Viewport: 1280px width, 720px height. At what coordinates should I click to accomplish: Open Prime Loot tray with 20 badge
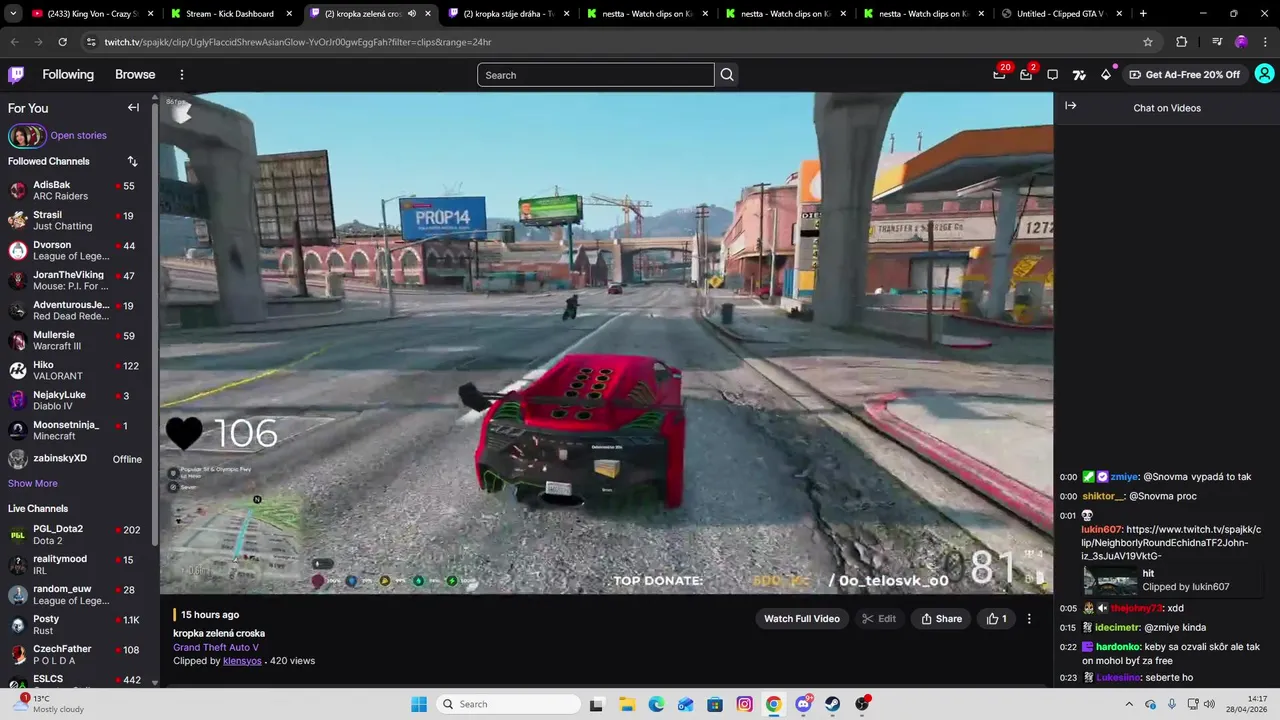1000,74
